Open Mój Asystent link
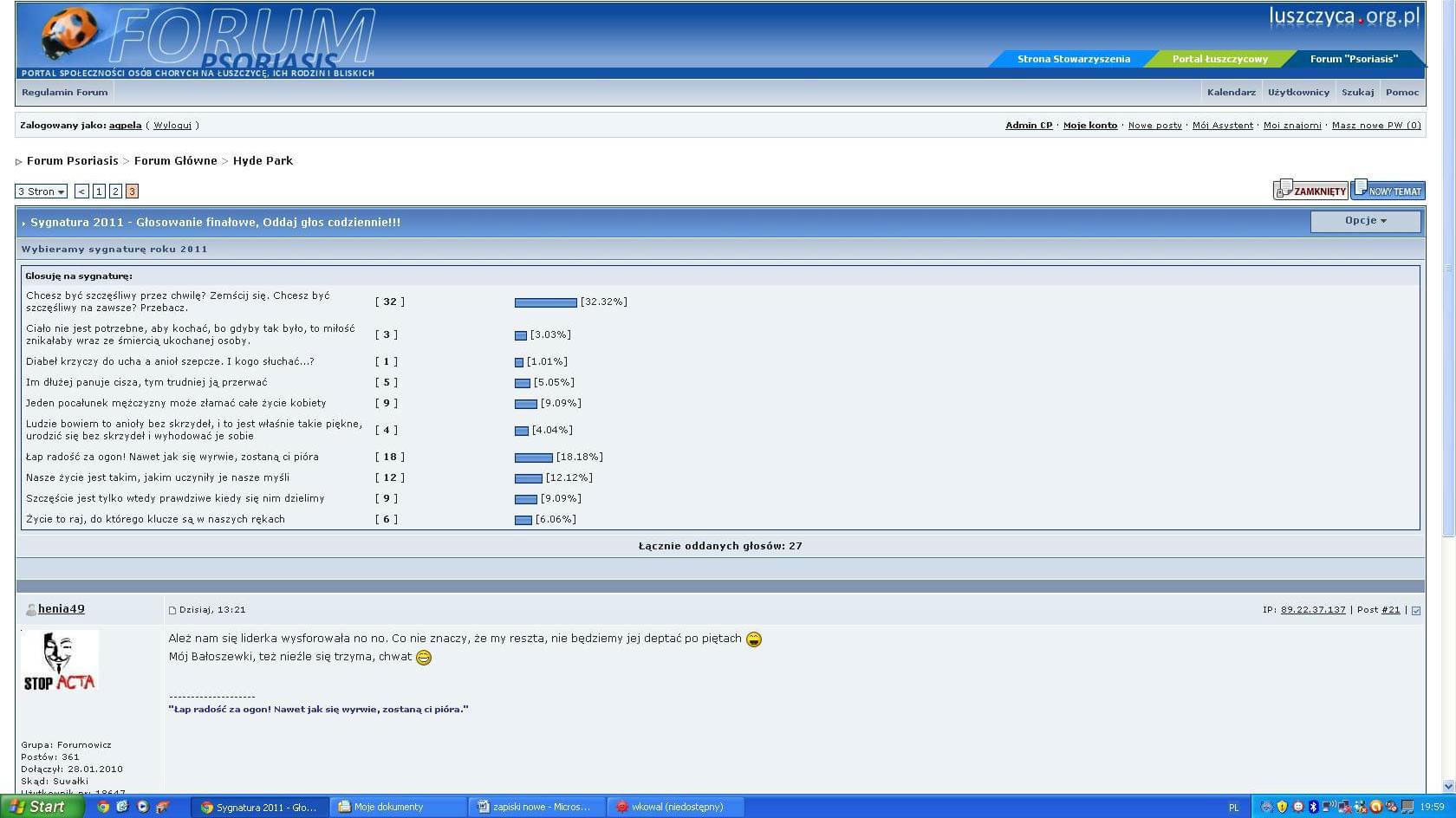This screenshot has height=818, width=1456. pyautogui.click(x=1222, y=126)
